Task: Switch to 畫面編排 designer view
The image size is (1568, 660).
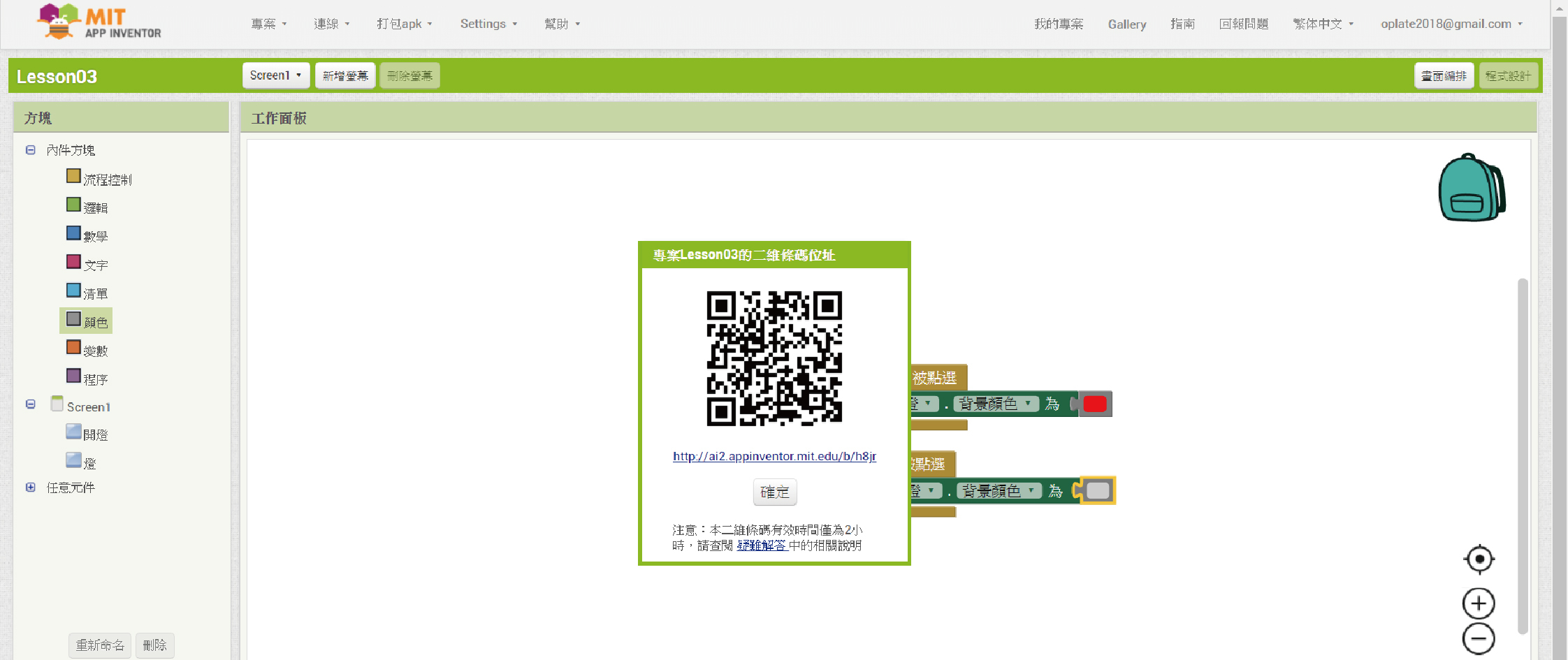Action: (x=1444, y=75)
